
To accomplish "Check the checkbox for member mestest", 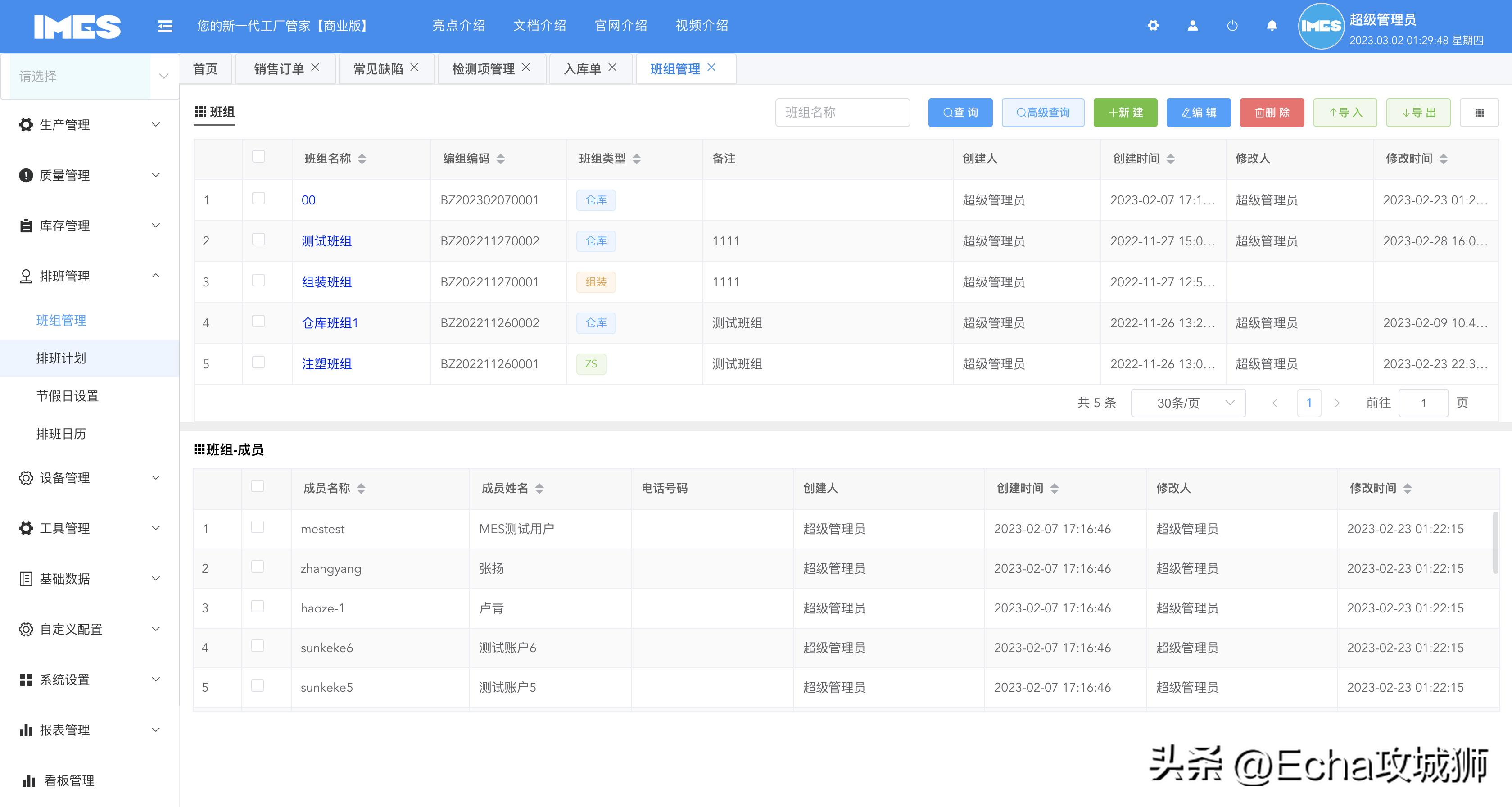I will coord(258,528).
